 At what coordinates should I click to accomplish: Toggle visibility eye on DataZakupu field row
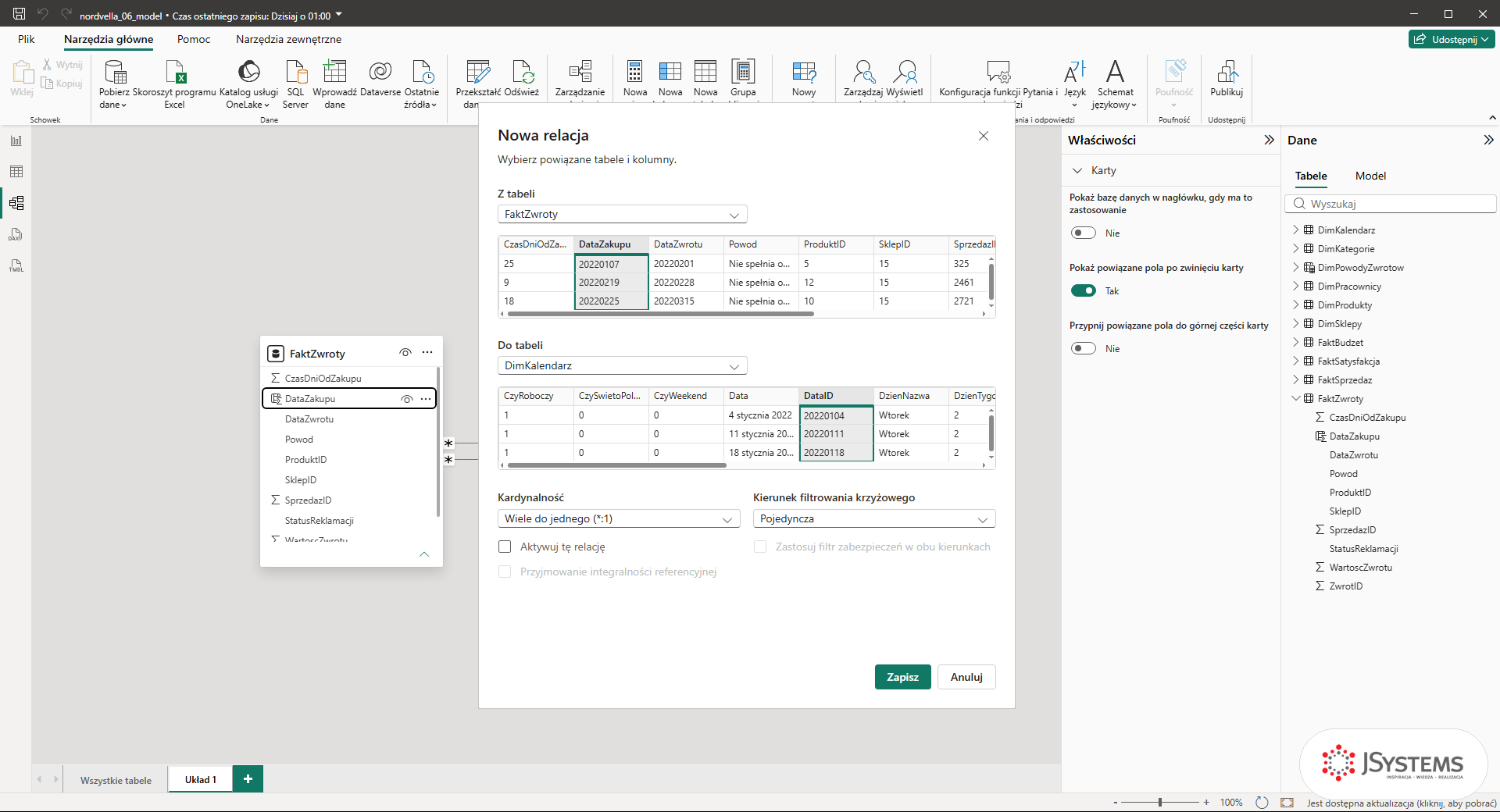click(x=407, y=399)
